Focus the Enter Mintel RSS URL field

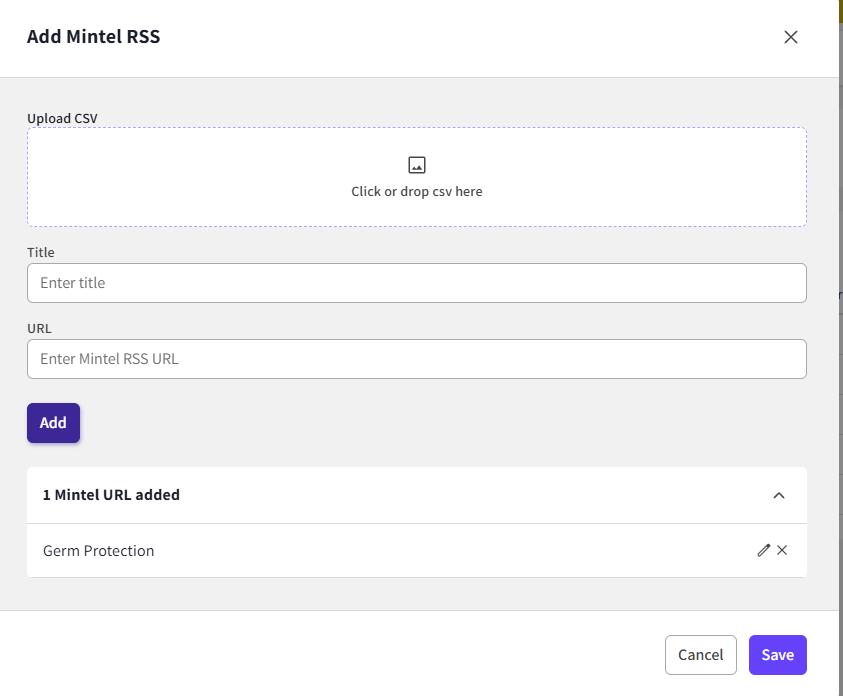[417, 359]
